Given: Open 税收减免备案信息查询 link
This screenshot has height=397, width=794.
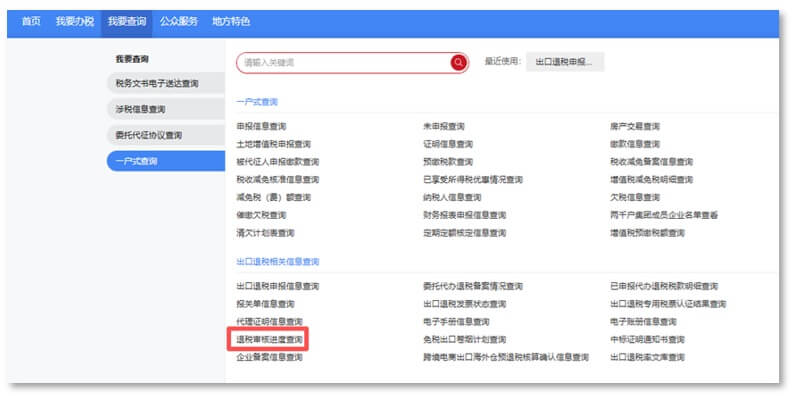Looking at the screenshot, I should tap(652, 162).
